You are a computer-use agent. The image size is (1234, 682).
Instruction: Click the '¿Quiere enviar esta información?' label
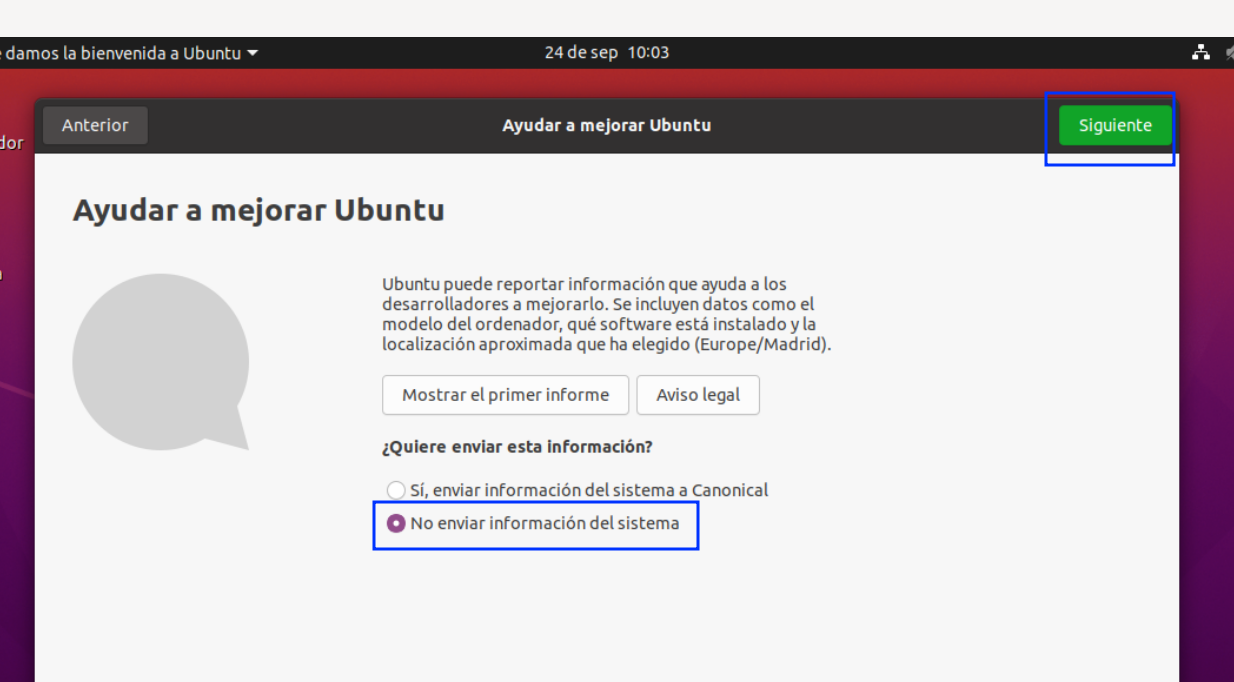click(x=518, y=447)
